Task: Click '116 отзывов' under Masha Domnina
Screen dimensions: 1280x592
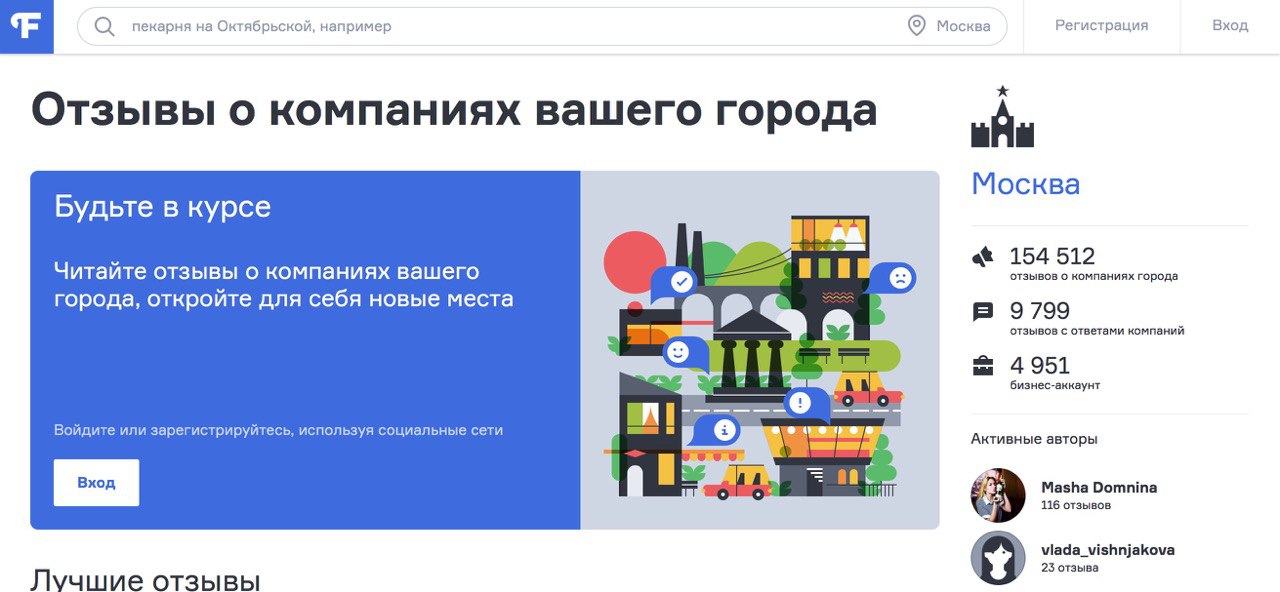Action: click(x=1076, y=506)
